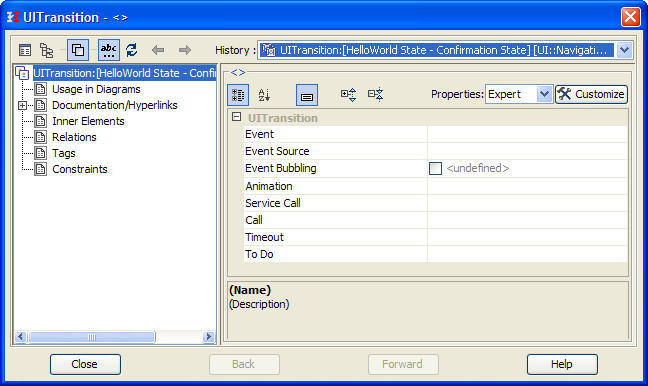Viewport: 648px width, 386px height.
Task: Select Documentation/Hyperlinks in the tree
Action: (x=114, y=105)
